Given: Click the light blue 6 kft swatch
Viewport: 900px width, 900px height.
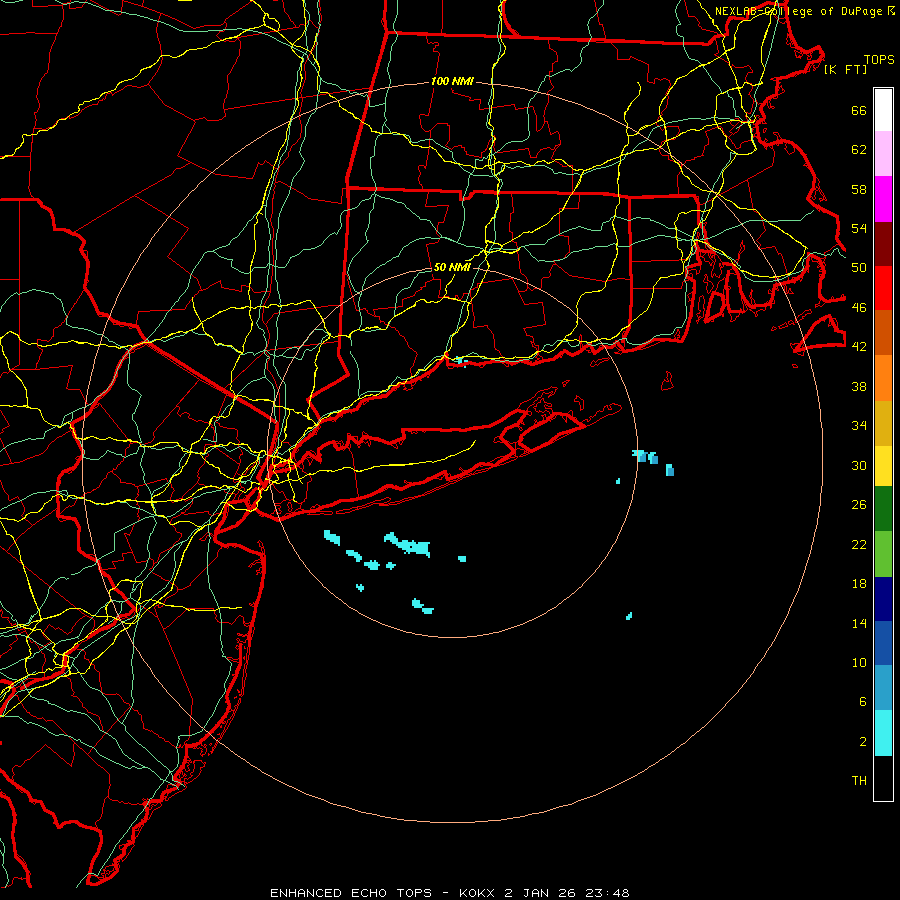Looking at the screenshot, I should (883, 688).
